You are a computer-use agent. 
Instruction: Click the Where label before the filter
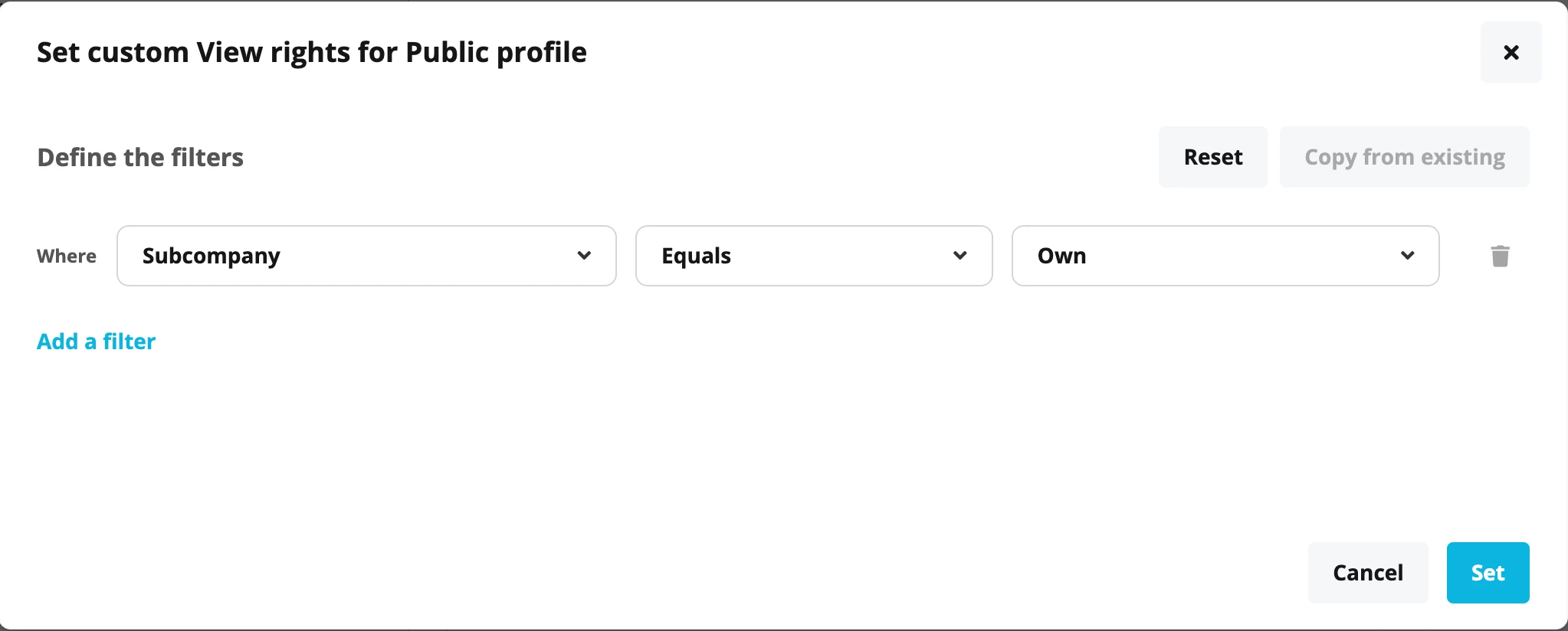(x=67, y=256)
